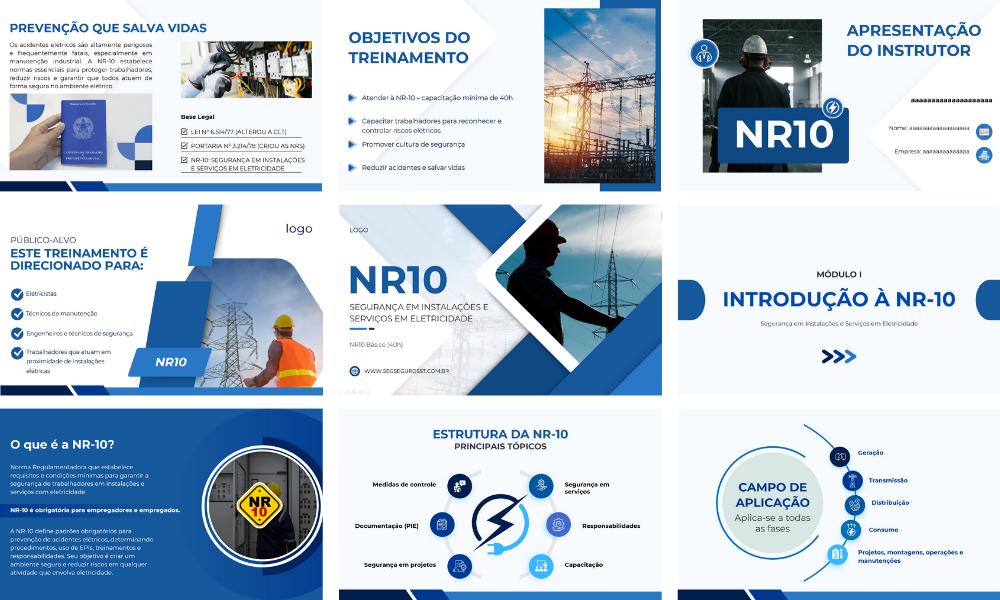Select the Consumo lightning icon
1000x600 pixels.
click(851, 529)
